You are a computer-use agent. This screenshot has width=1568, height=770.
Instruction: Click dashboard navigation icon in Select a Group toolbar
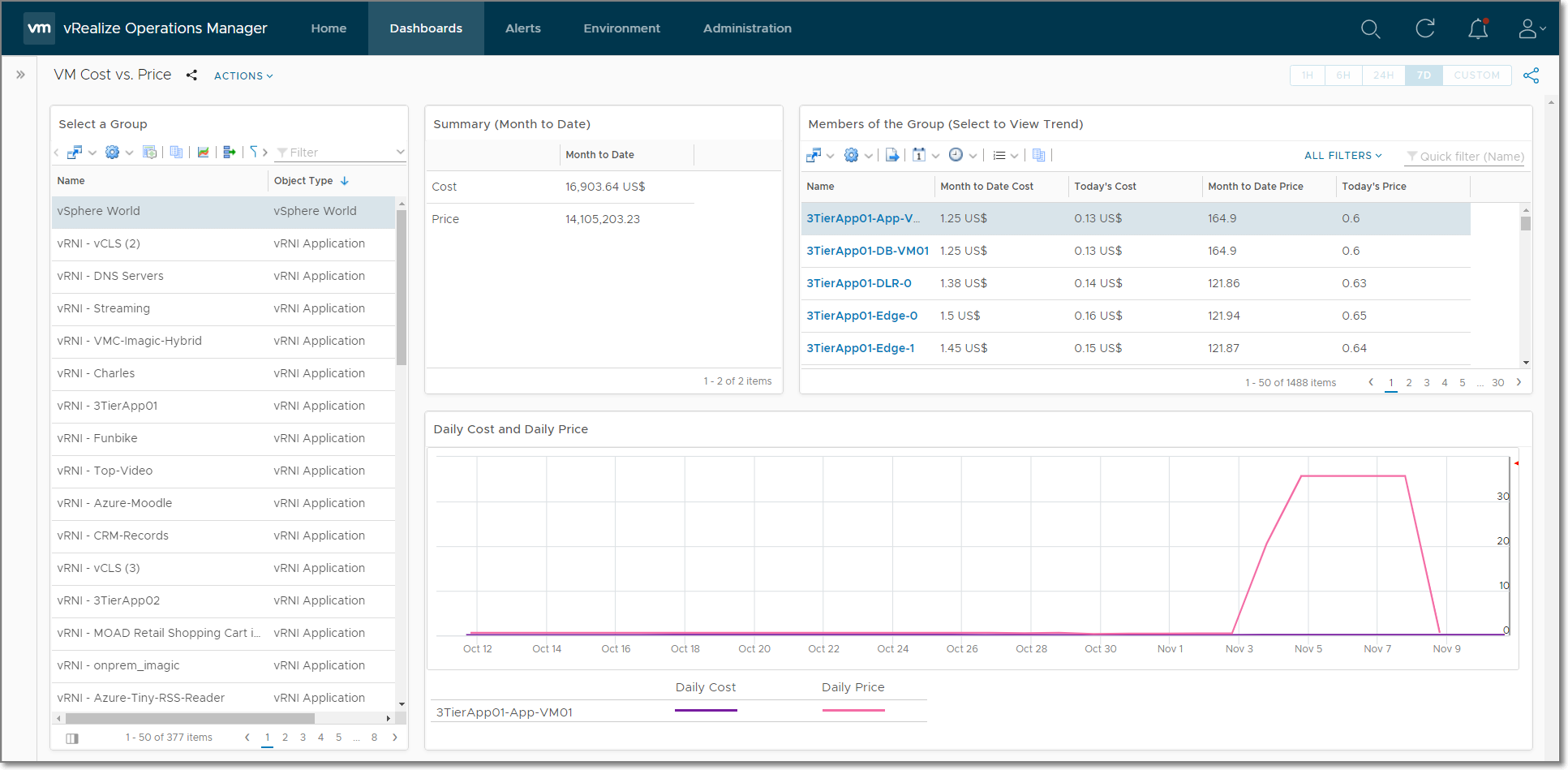75,152
